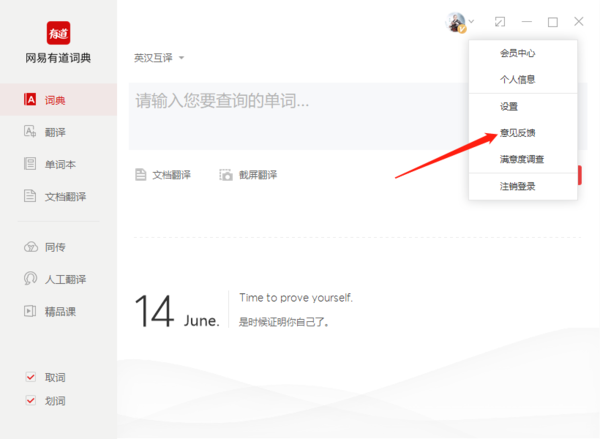
Task: Select 注销登录 to log out
Action: (523, 186)
